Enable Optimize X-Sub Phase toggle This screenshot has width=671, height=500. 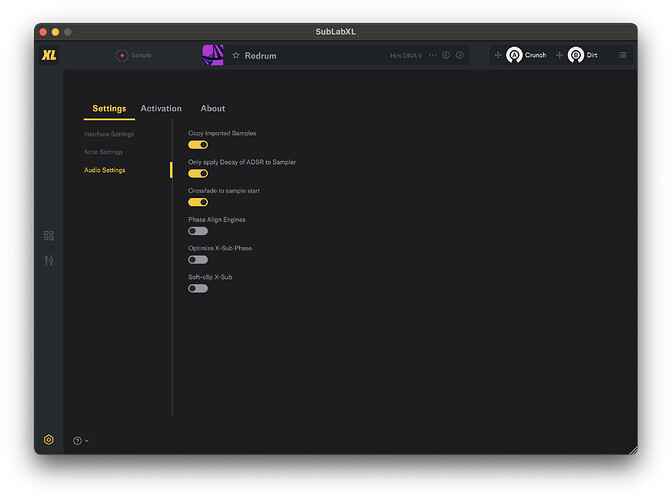198,260
